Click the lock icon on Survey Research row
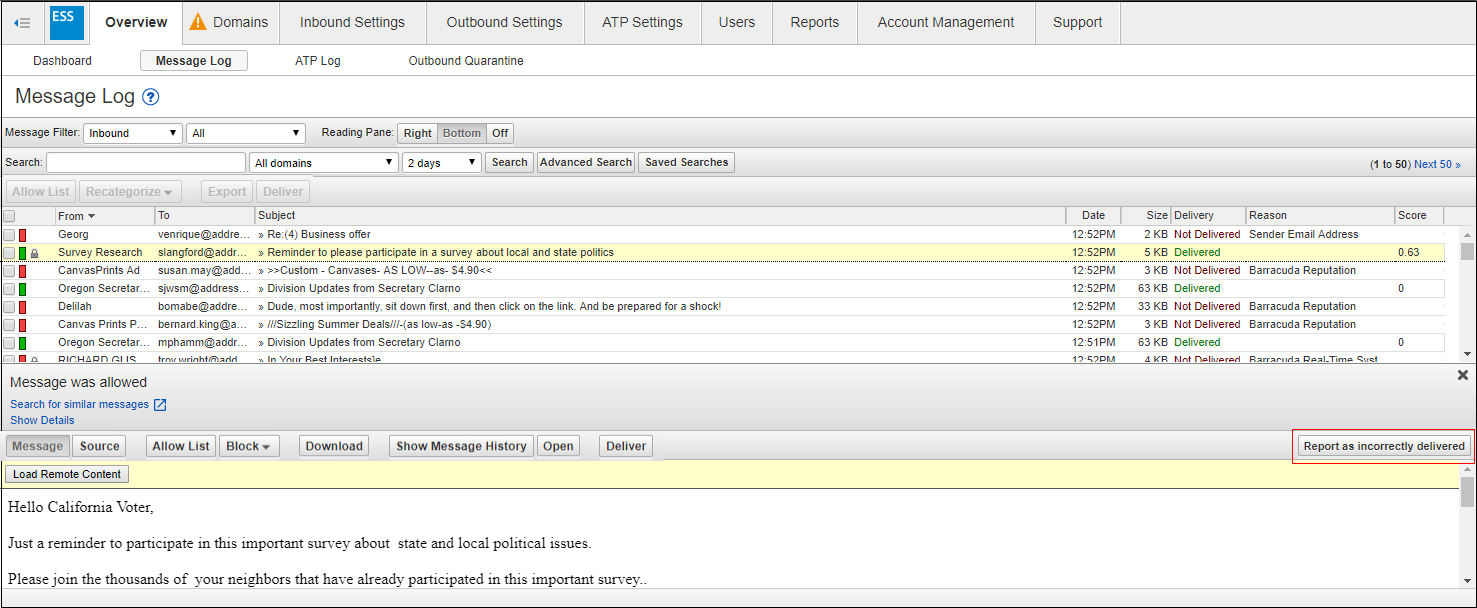Viewport: 1477px width, 608px height. (x=34, y=253)
